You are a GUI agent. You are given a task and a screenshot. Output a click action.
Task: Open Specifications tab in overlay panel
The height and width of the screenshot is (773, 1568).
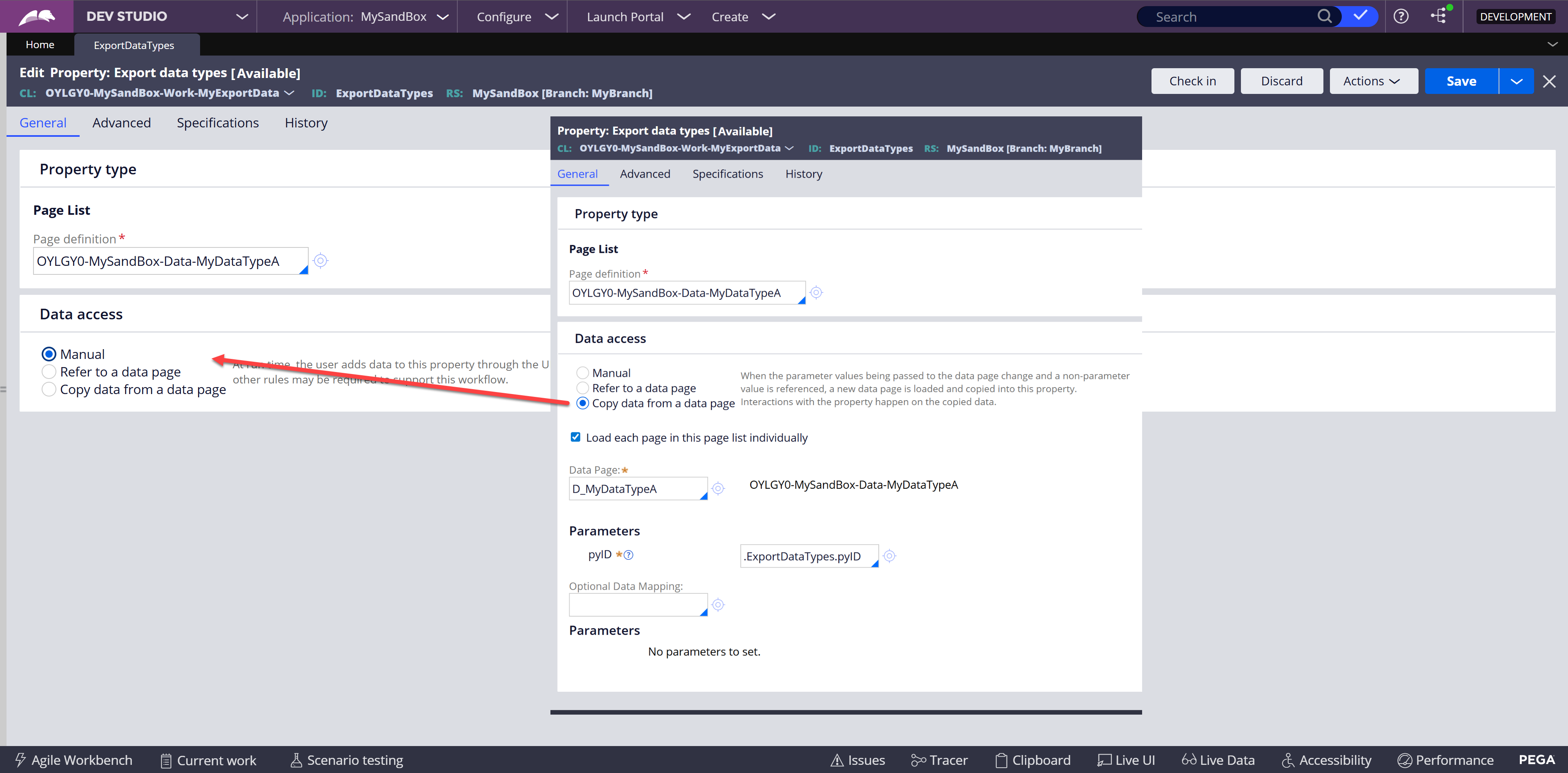pos(727,174)
